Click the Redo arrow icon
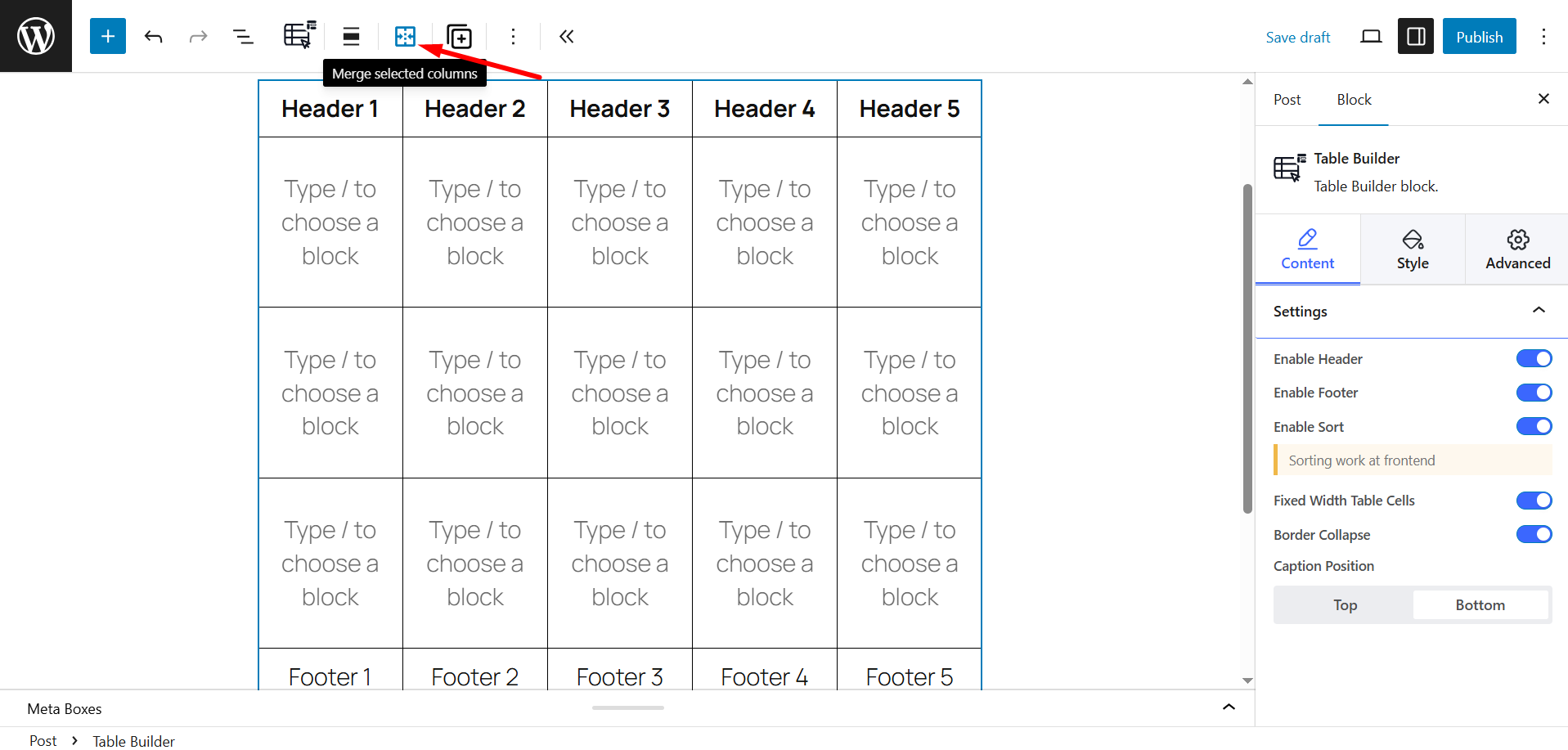The height and width of the screenshot is (750, 1568). tap(198, 36)
